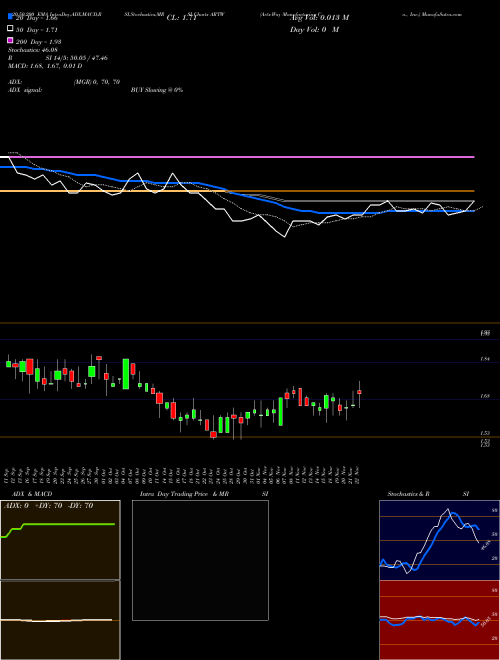Click the white 50 Day legend swatch
The height and width of the screenshot is (660, 500).
click(10, 29)
